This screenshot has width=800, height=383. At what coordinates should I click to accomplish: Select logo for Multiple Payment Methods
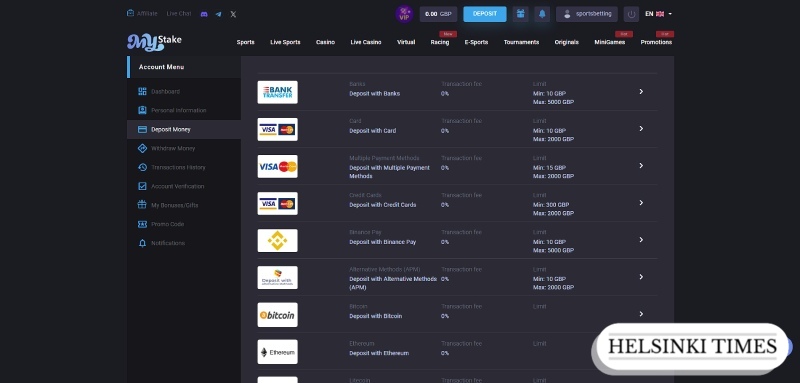pyautogui.click(x=278, y=166)
